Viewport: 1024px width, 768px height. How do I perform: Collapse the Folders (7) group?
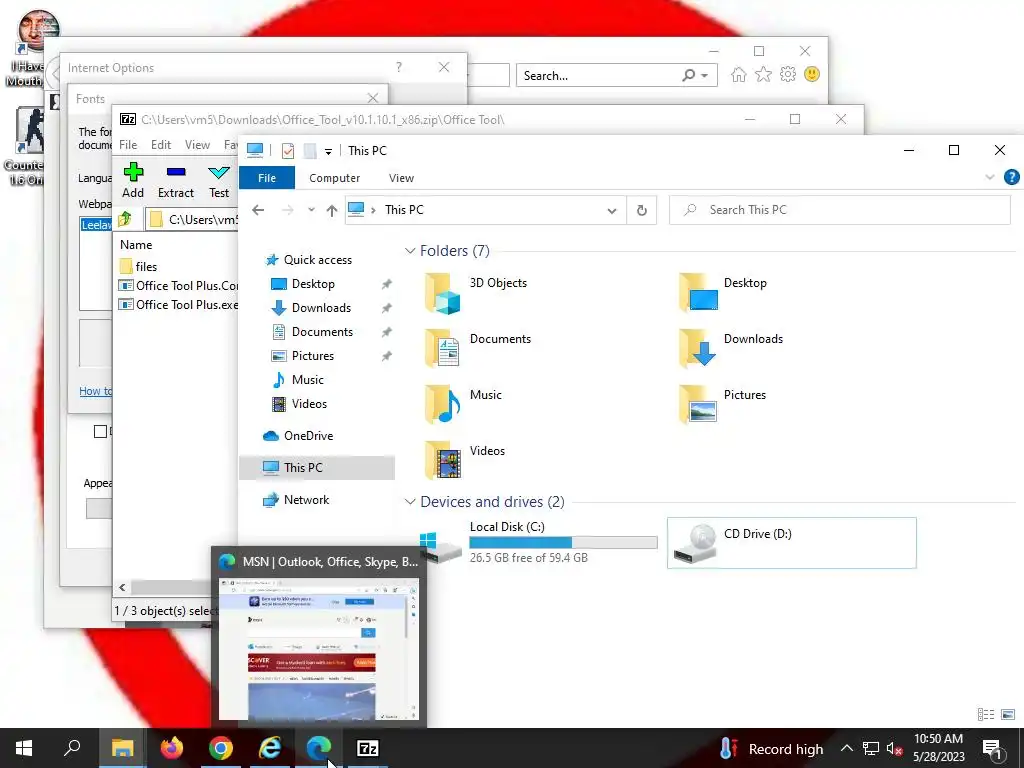(x=410, y=251)
